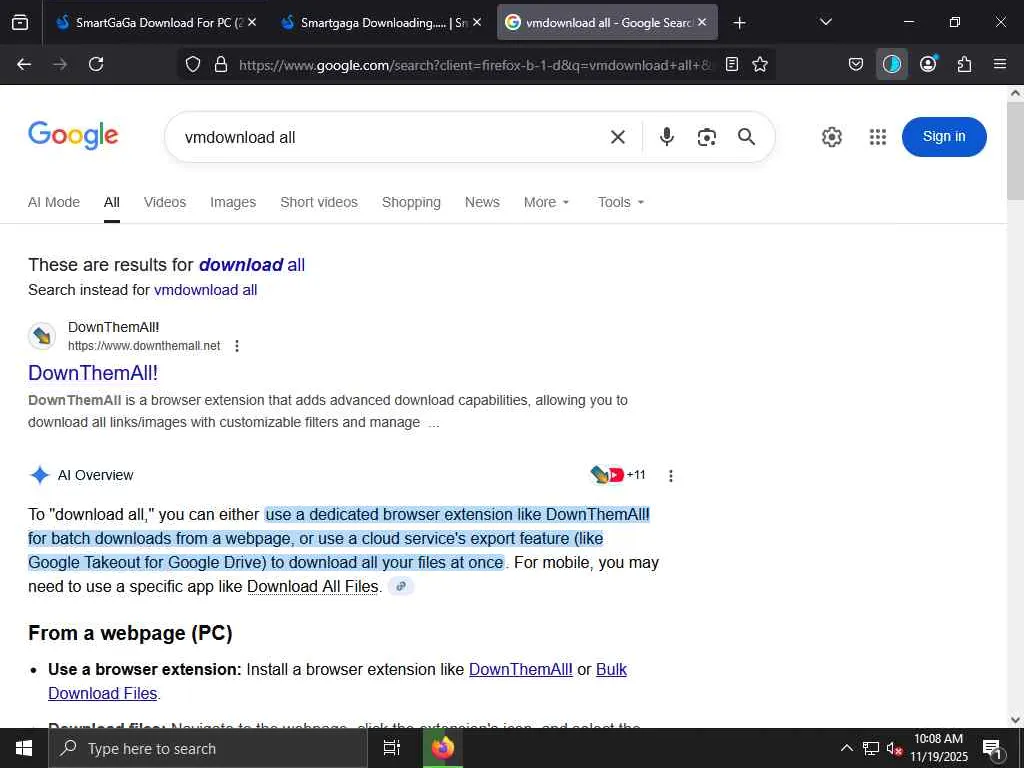Viewport: 1024px width, 768px height.
Task: Reload the current page
Action: pos(96,64)
